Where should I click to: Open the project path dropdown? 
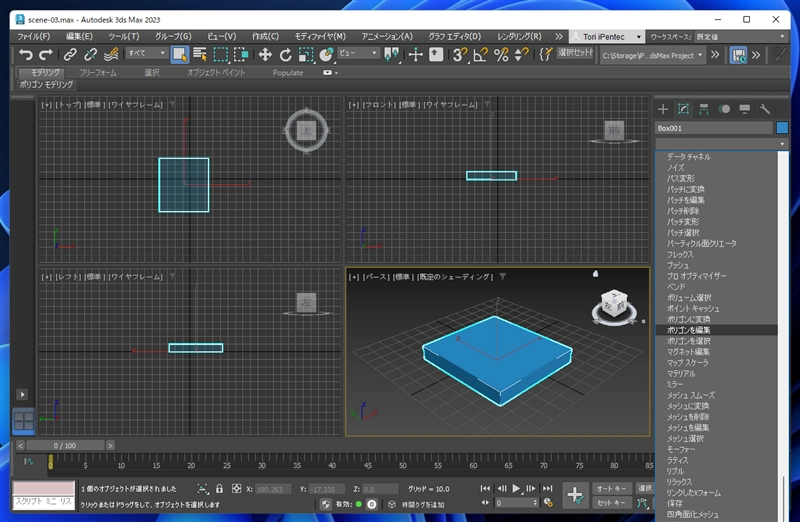coord(652,55)
